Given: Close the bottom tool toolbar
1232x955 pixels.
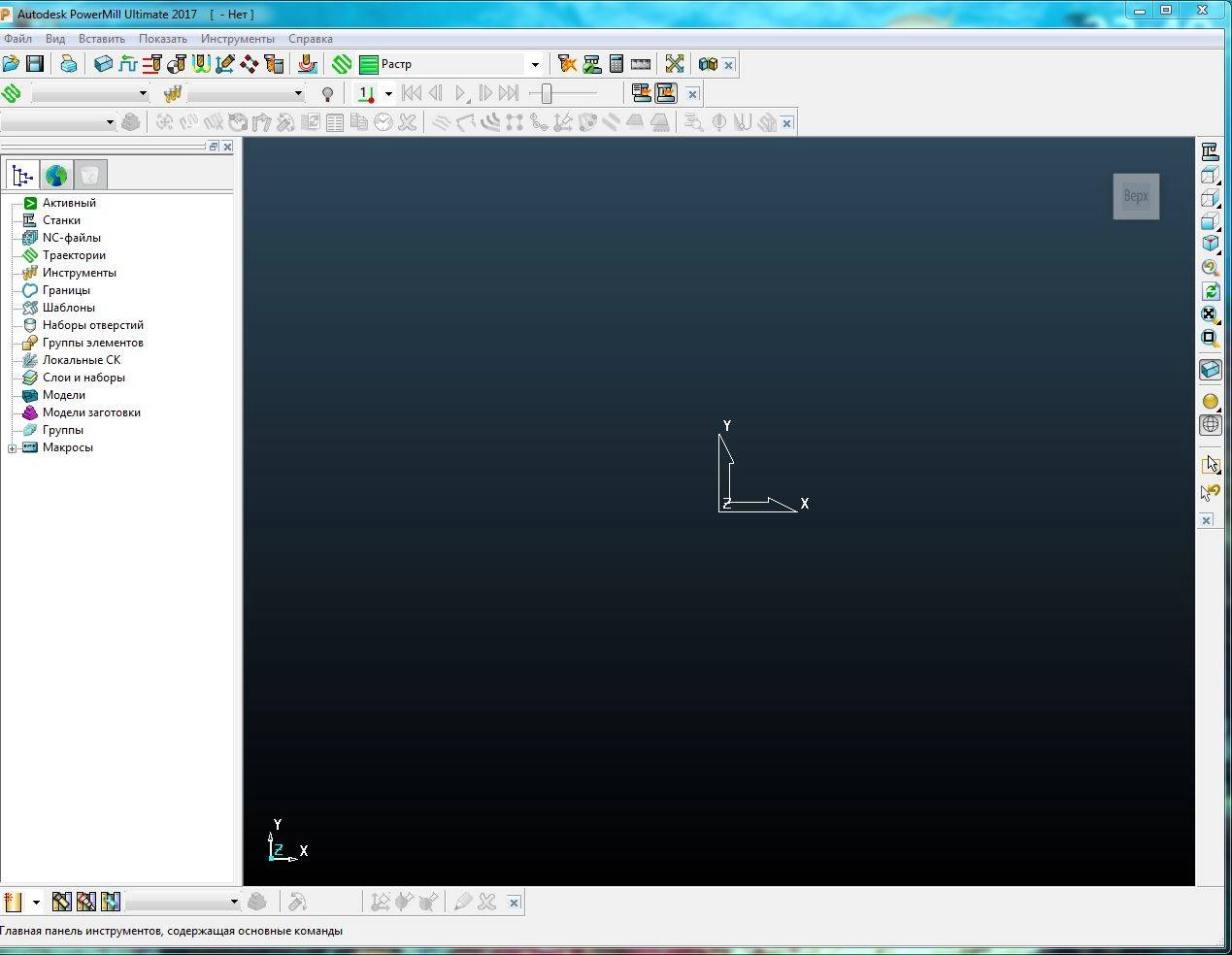Looking at the screenshot, I should tap(514, 903).
